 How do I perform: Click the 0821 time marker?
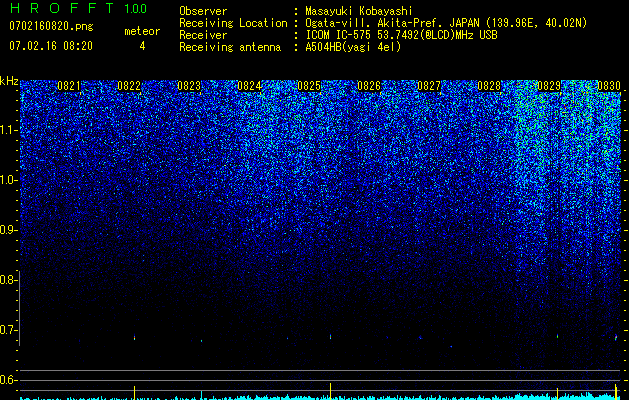tap(69, 86)
